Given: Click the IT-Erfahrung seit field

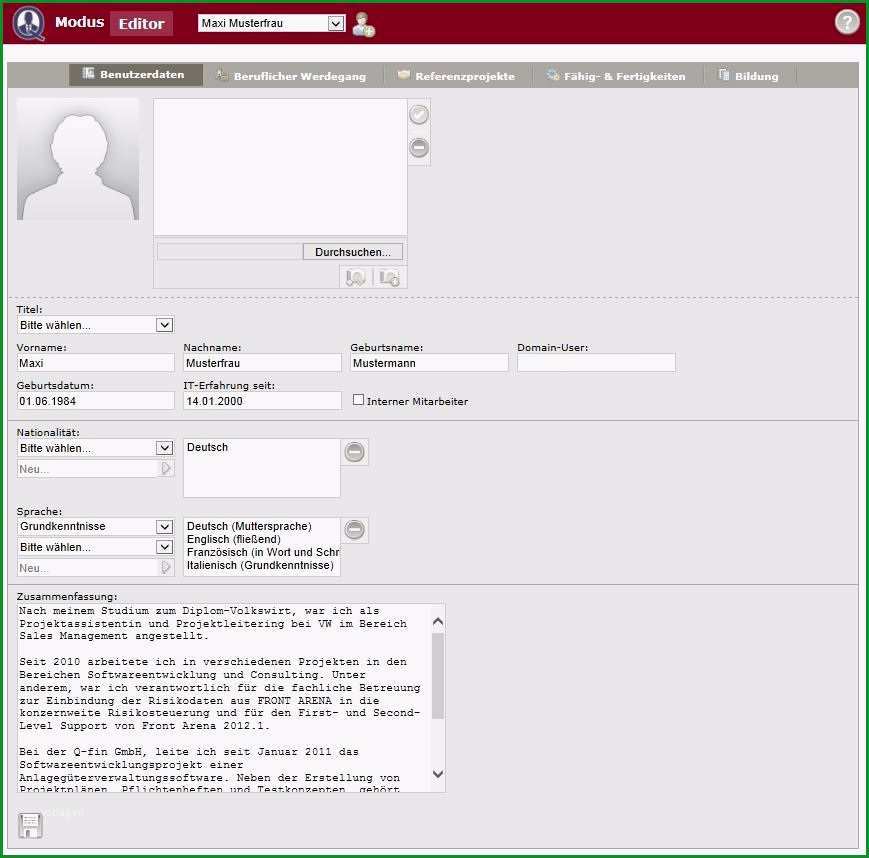Looking at the screenshot, I should click(263, 401).
